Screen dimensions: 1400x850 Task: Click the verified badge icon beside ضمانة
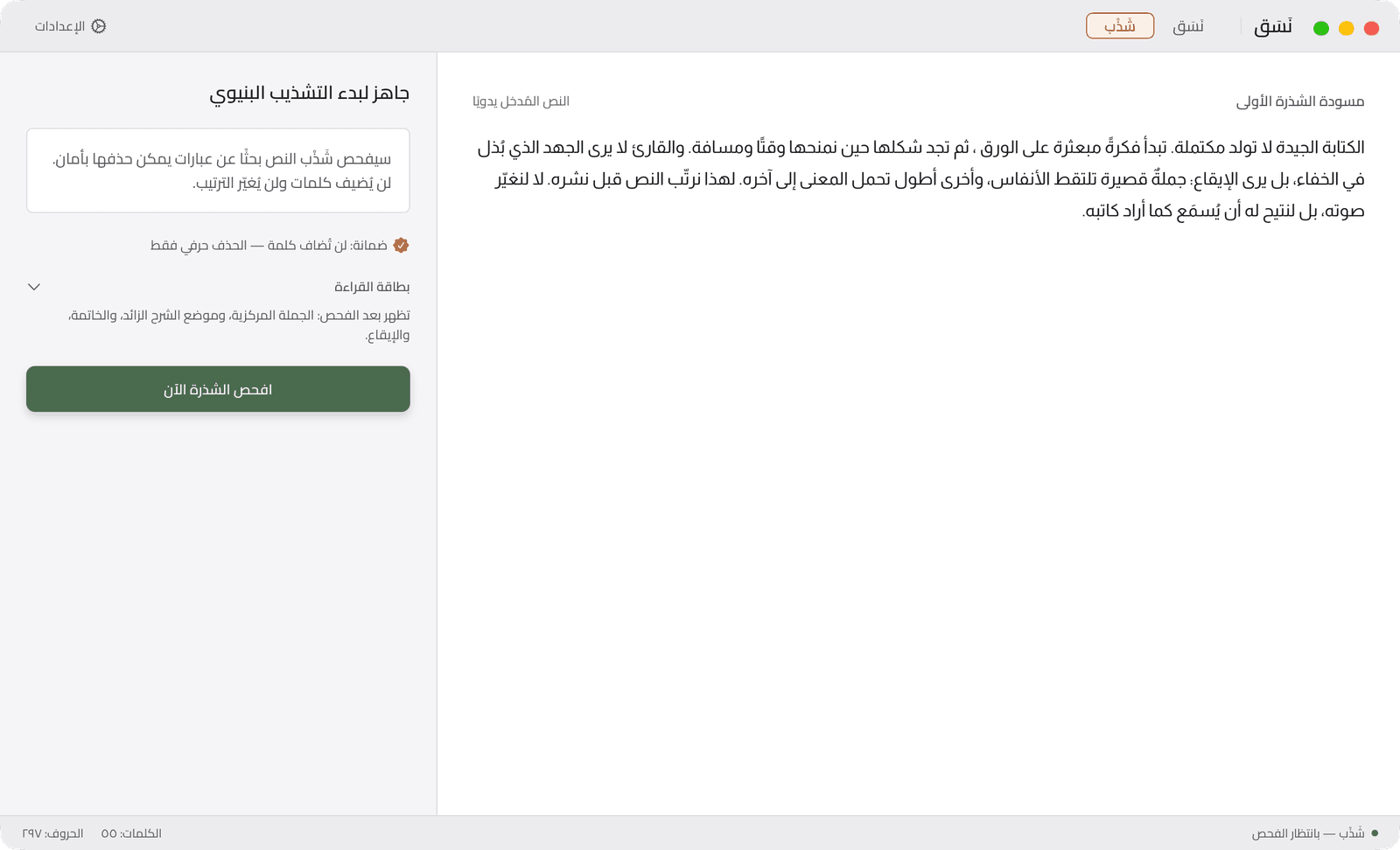(401, 245)
